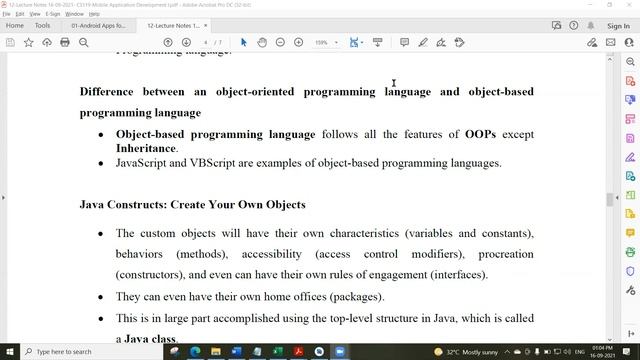Viewport: 640px width, 360px height.
Task: Go to previous page with up arrow
Action: (168, 42)
